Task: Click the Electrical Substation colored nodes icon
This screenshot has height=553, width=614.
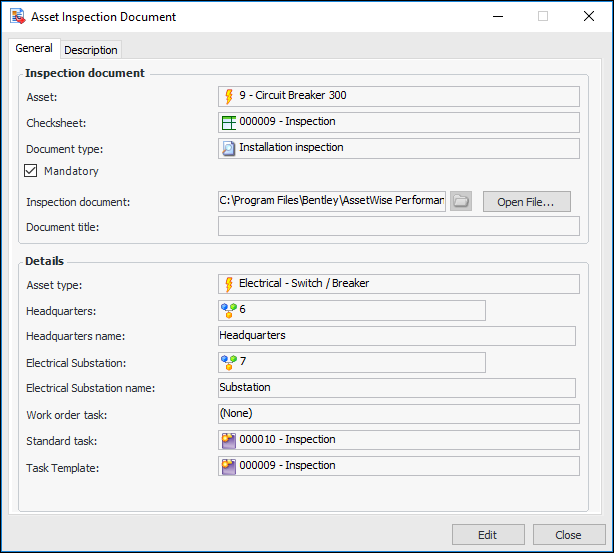Action: [x=229, y=361]
